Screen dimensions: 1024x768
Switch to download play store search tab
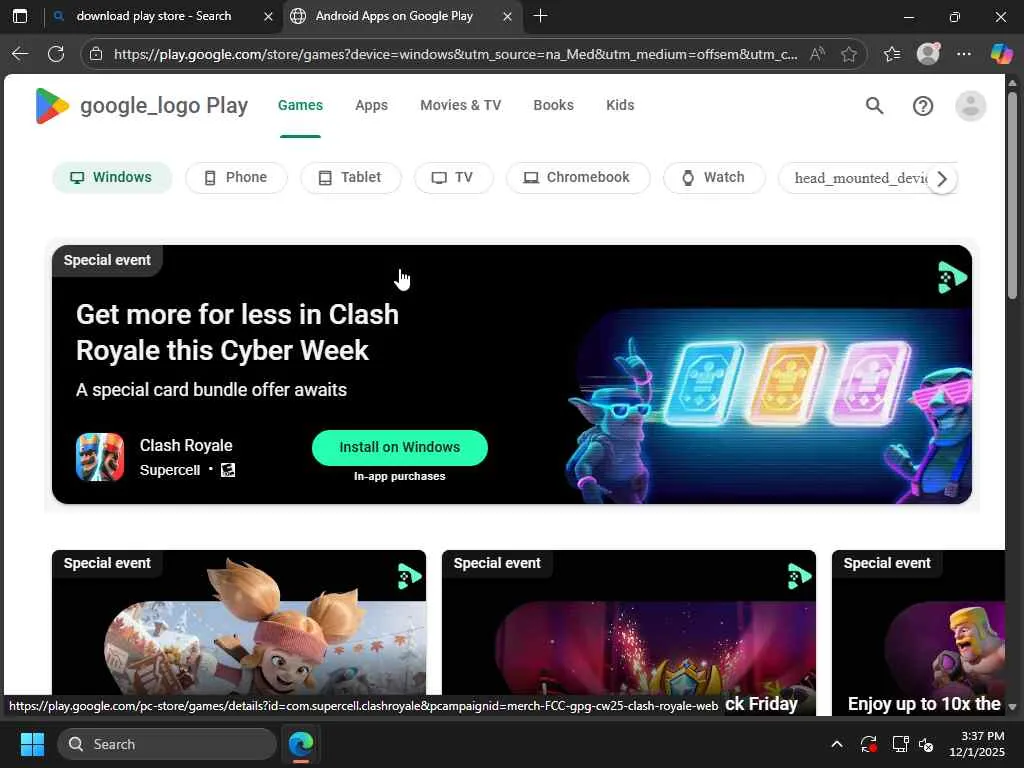coord(163,16)
